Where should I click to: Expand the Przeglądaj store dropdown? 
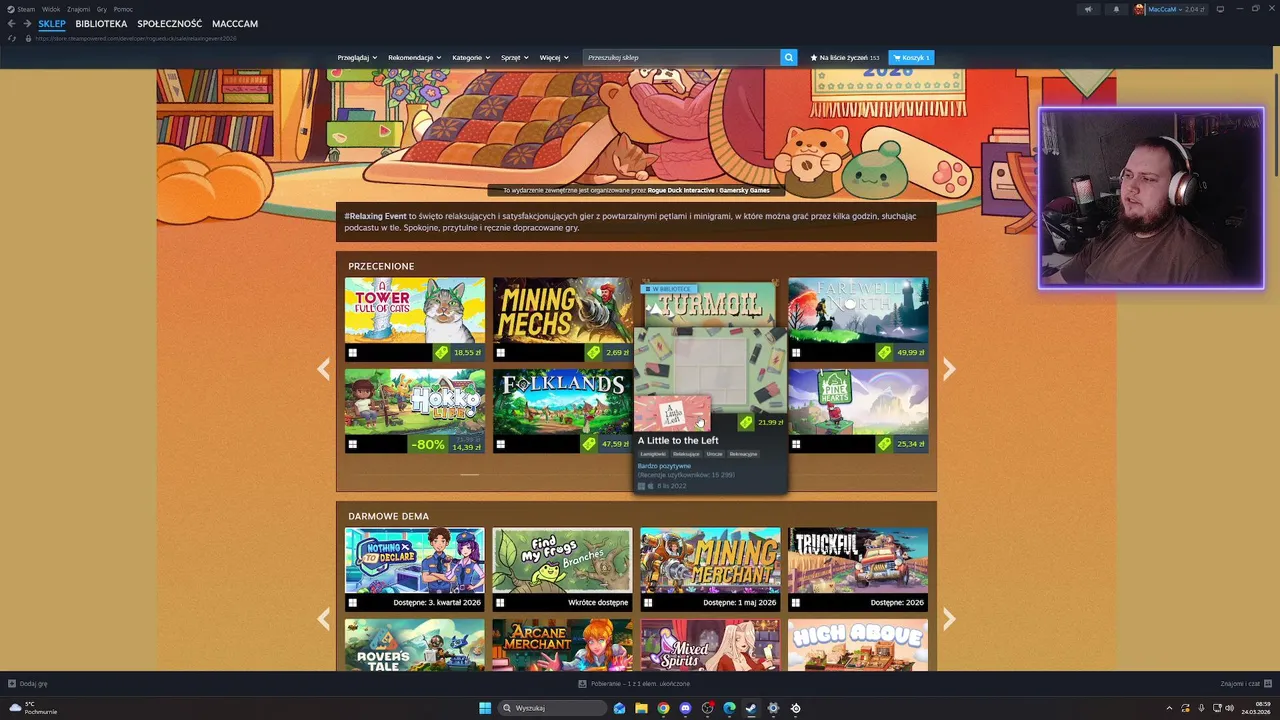[357, 58]
